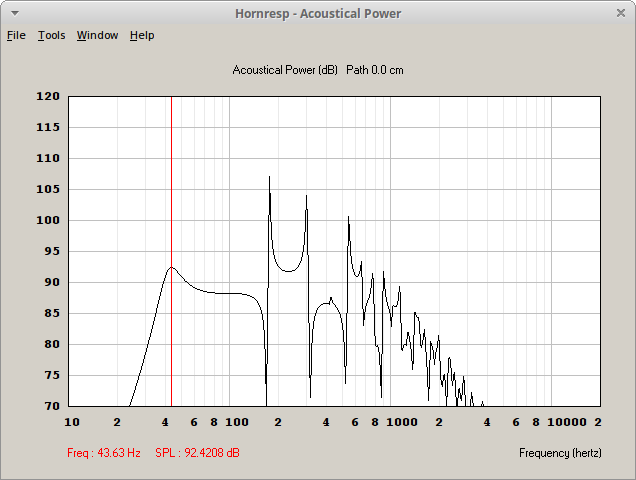
Task: Close the Hornresp Acoustical Power window
Action: tap(621, 13)
